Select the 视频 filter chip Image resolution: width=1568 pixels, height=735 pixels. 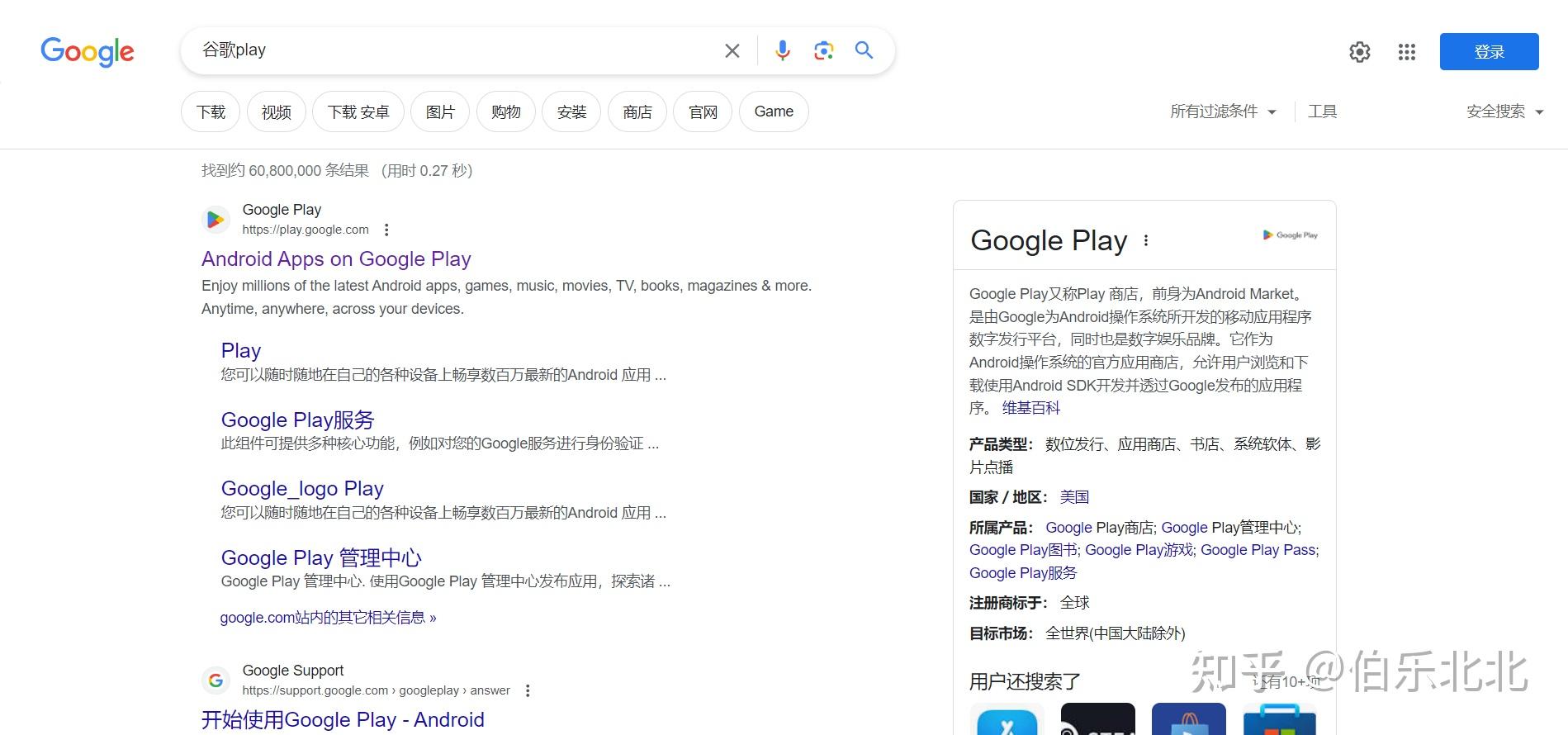(277, 111)
